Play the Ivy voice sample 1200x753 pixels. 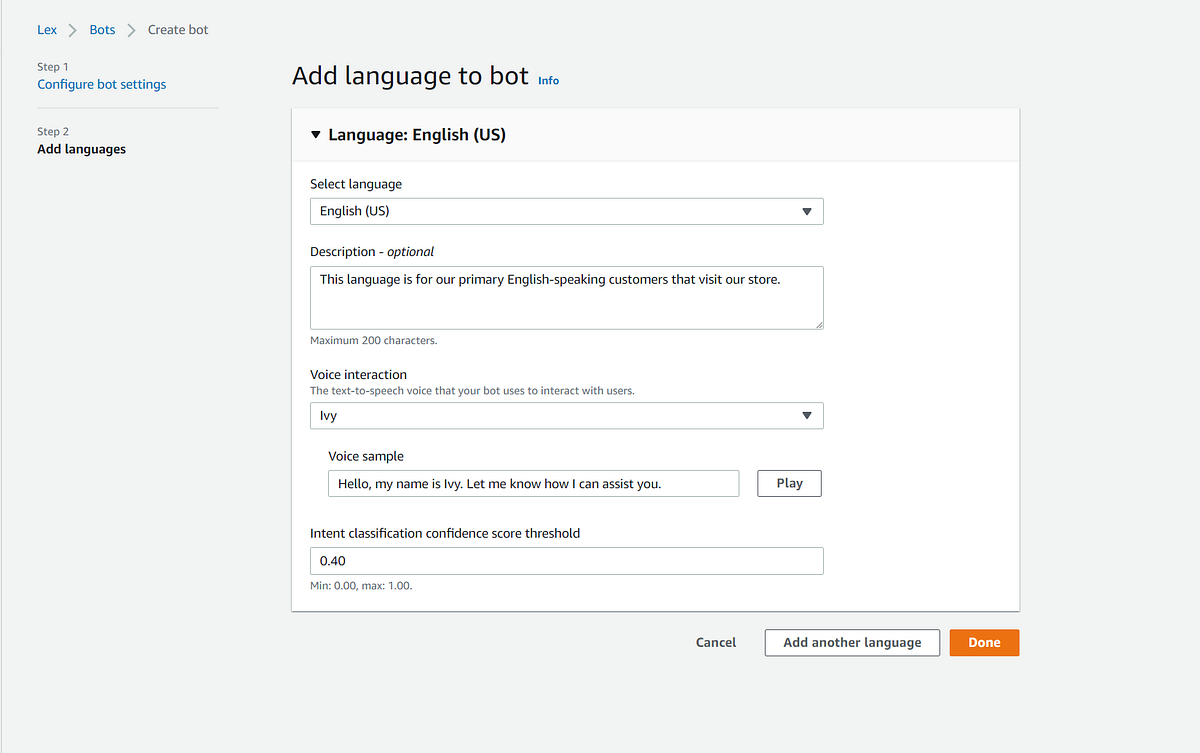point(789,483)
